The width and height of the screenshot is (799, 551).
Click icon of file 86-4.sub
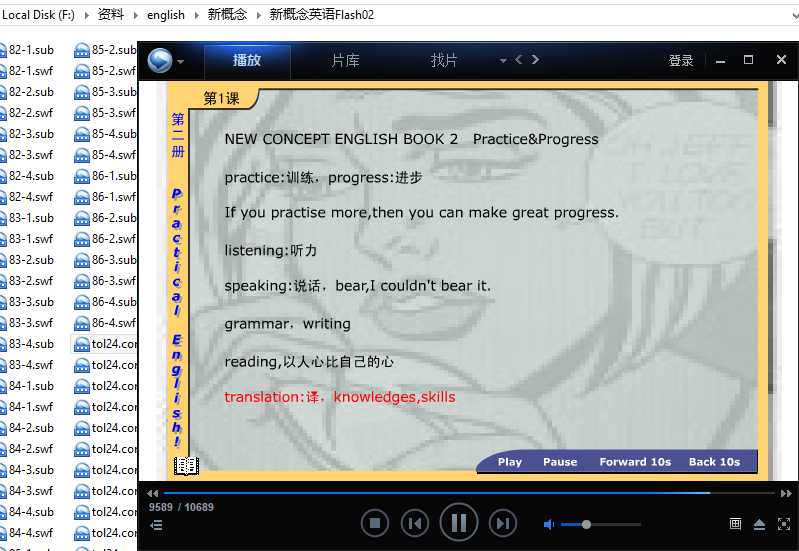82,302
